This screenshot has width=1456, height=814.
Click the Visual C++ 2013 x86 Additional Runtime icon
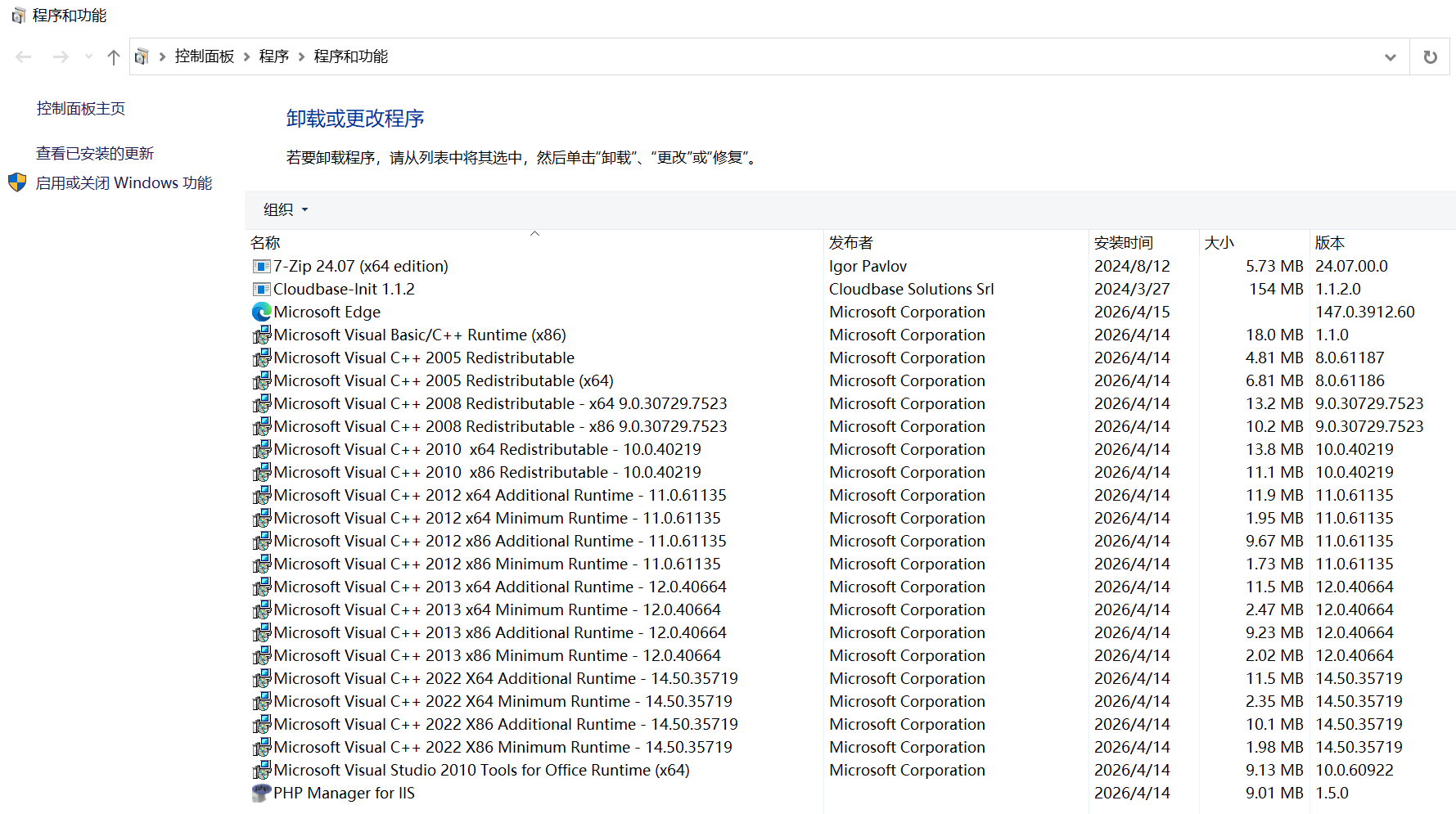point(261,633)
